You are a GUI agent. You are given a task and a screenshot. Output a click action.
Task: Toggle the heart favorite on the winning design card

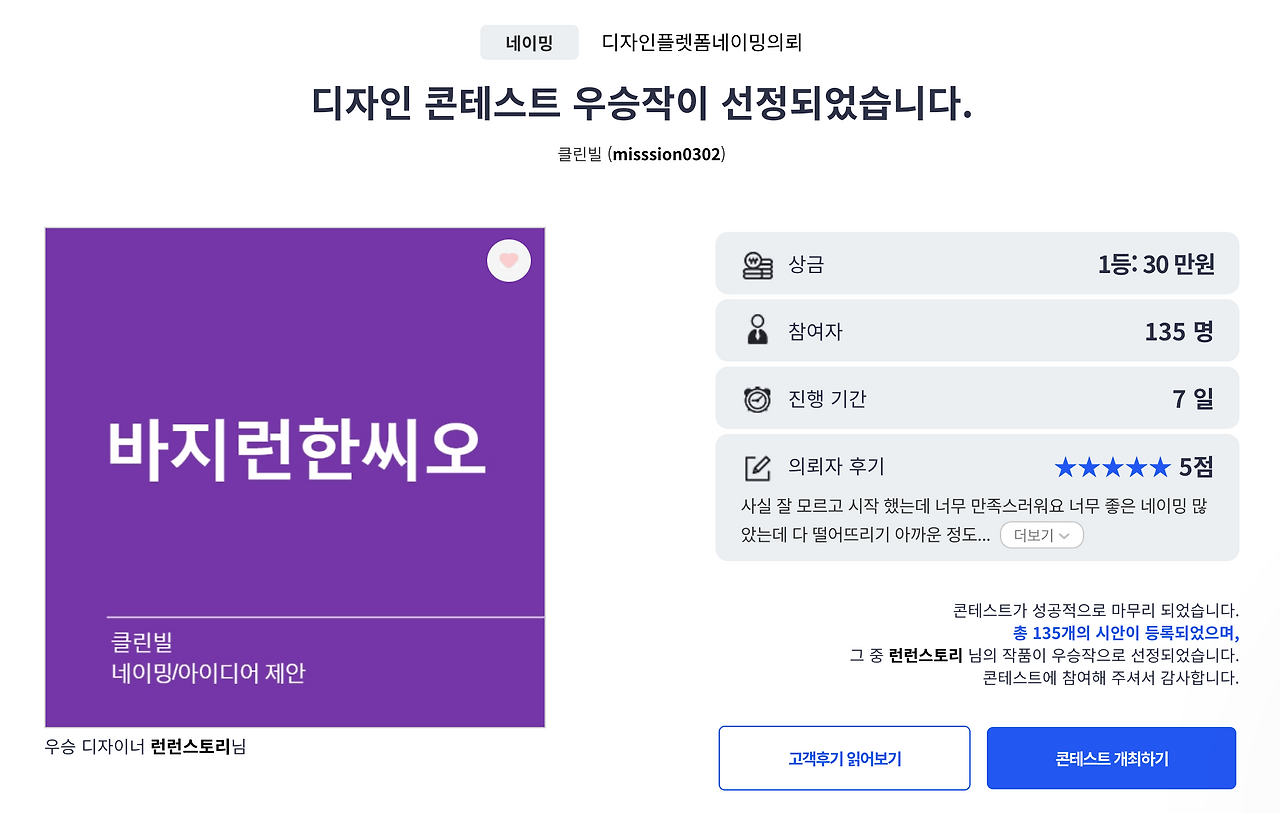(508, 260)
